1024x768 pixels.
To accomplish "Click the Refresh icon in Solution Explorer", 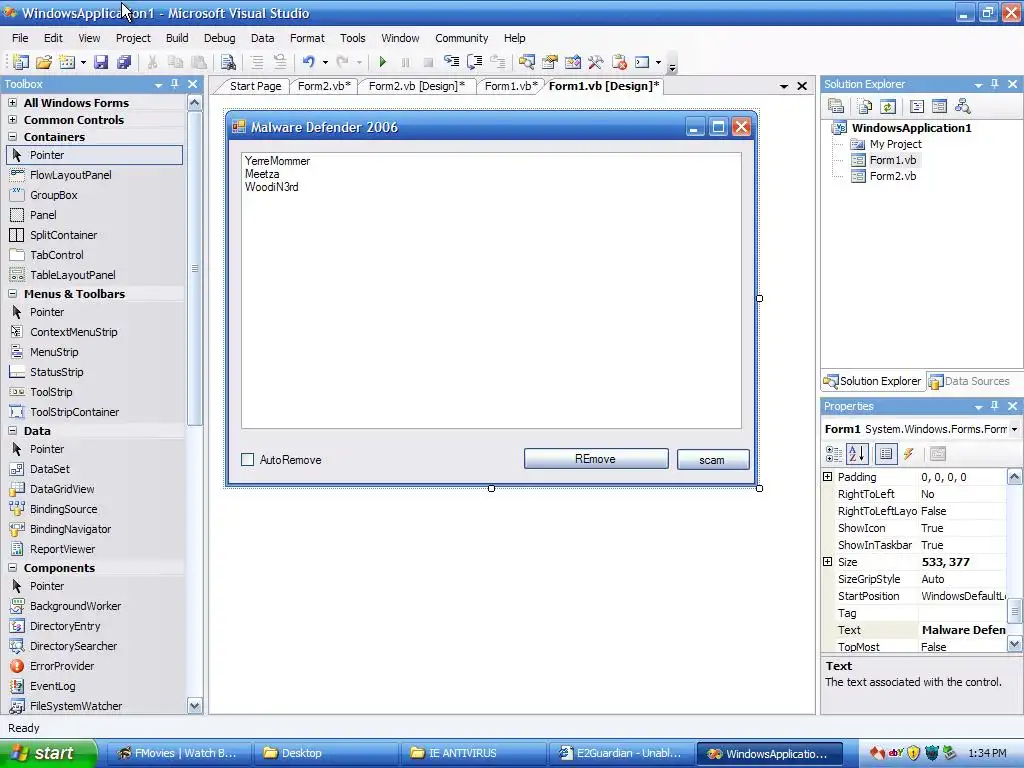I will (x=888, y=106).
